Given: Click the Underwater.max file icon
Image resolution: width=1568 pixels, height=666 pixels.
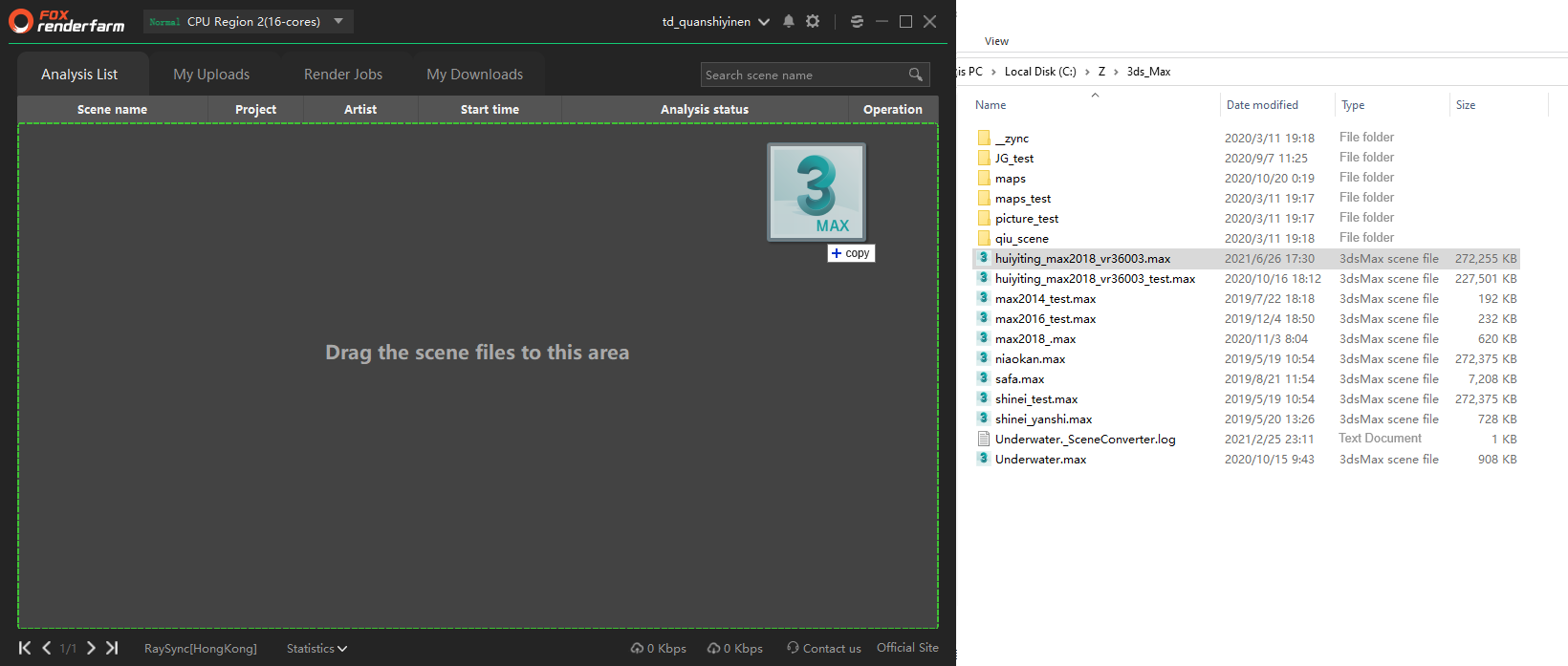Looking at the screenshot, I should click(983, 459).
